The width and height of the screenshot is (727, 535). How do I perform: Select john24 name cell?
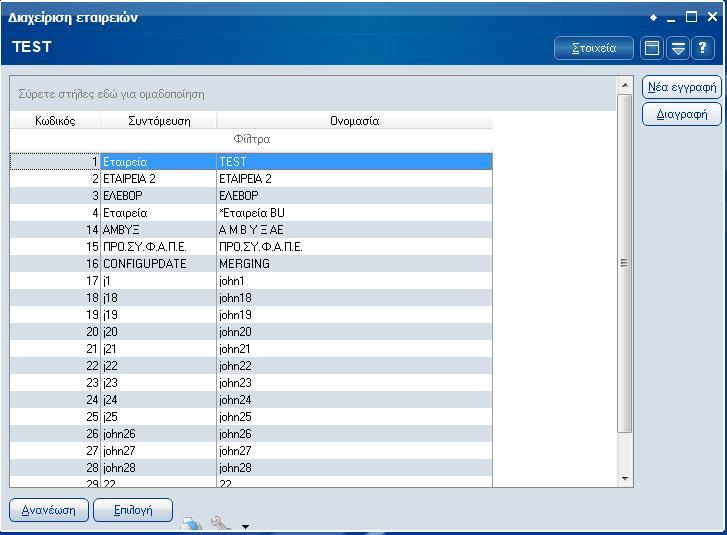[x=355, y=400]
